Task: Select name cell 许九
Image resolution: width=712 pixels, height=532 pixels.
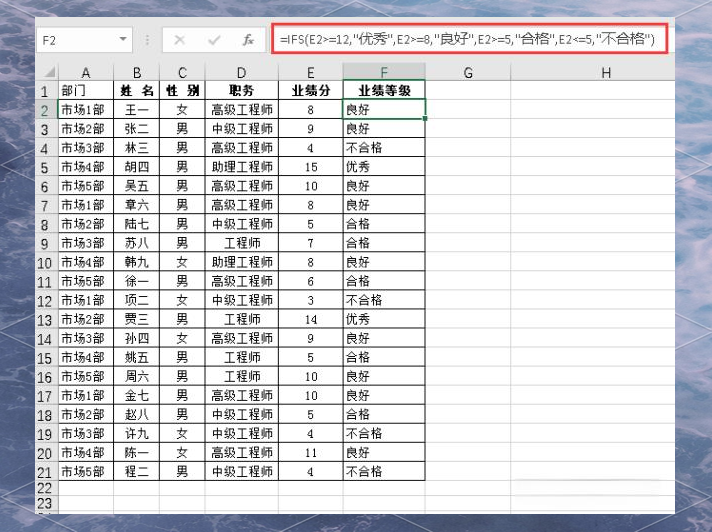Action: (x=137, y=433)
